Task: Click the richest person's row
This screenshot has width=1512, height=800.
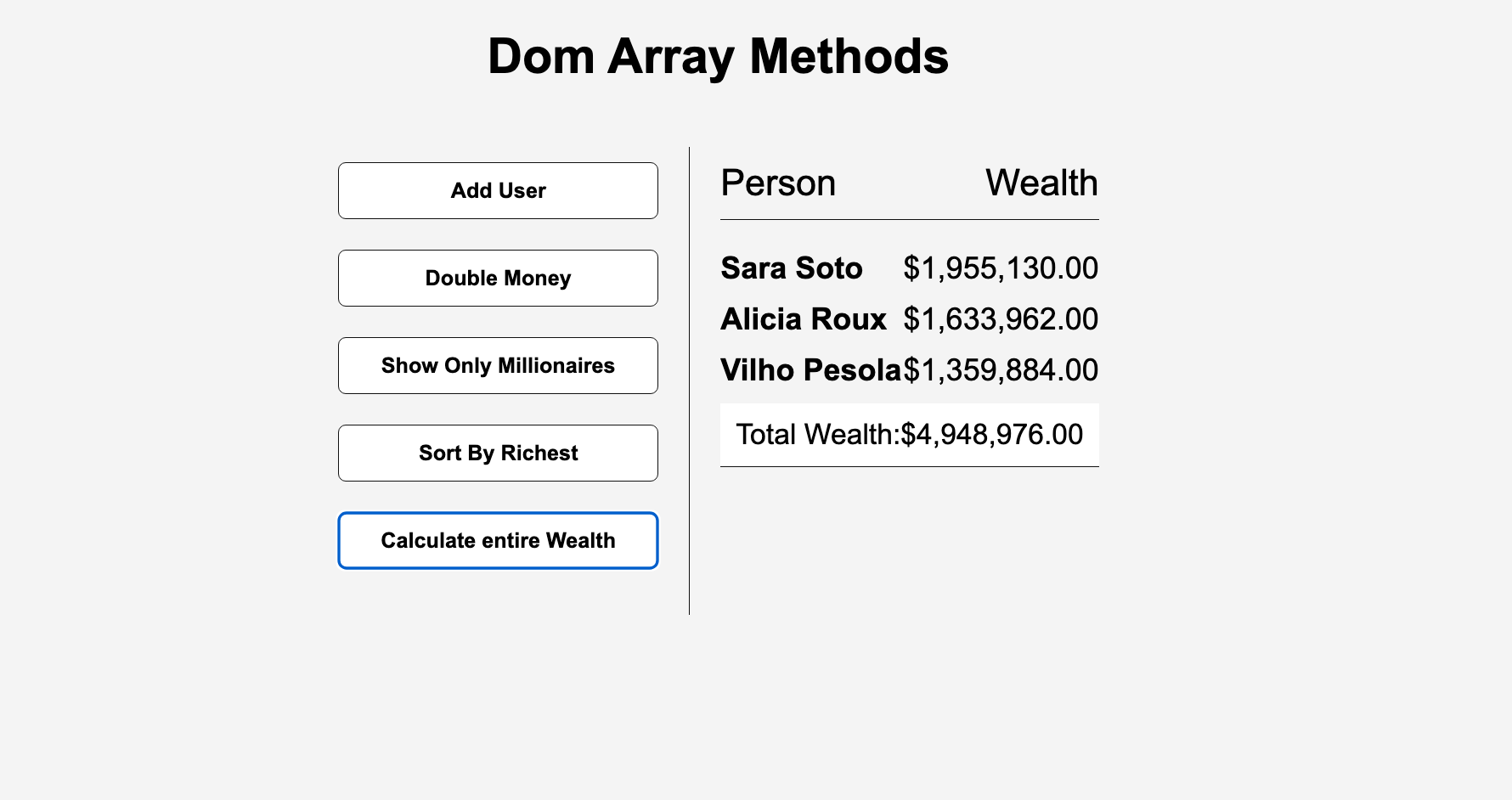Action: [x=909, y=268]
